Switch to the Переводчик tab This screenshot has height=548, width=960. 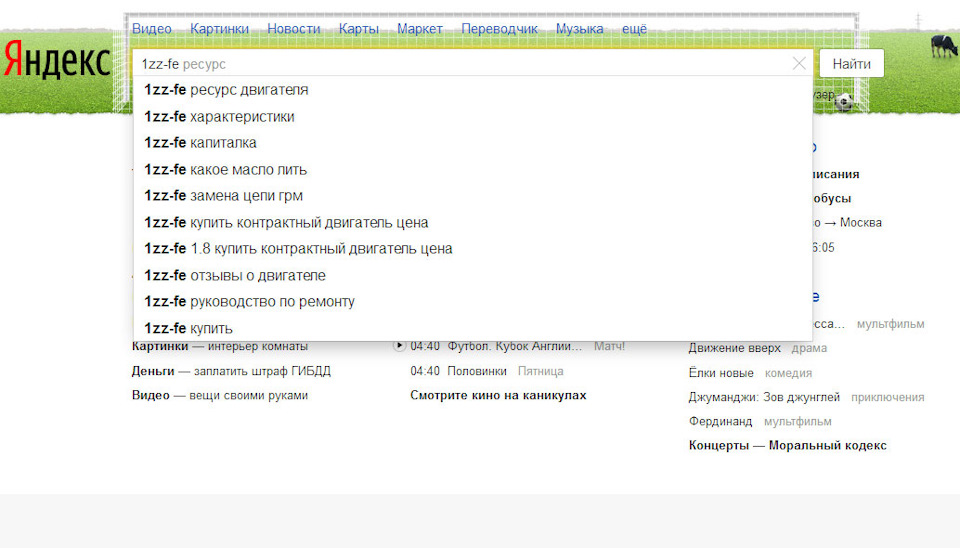tap(500, 29)
